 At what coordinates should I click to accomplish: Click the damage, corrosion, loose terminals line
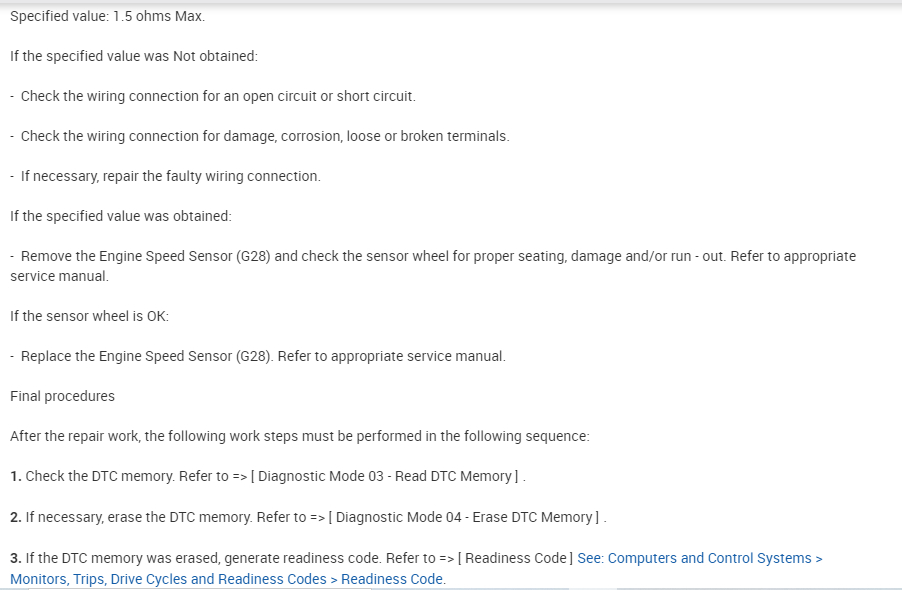264,136
